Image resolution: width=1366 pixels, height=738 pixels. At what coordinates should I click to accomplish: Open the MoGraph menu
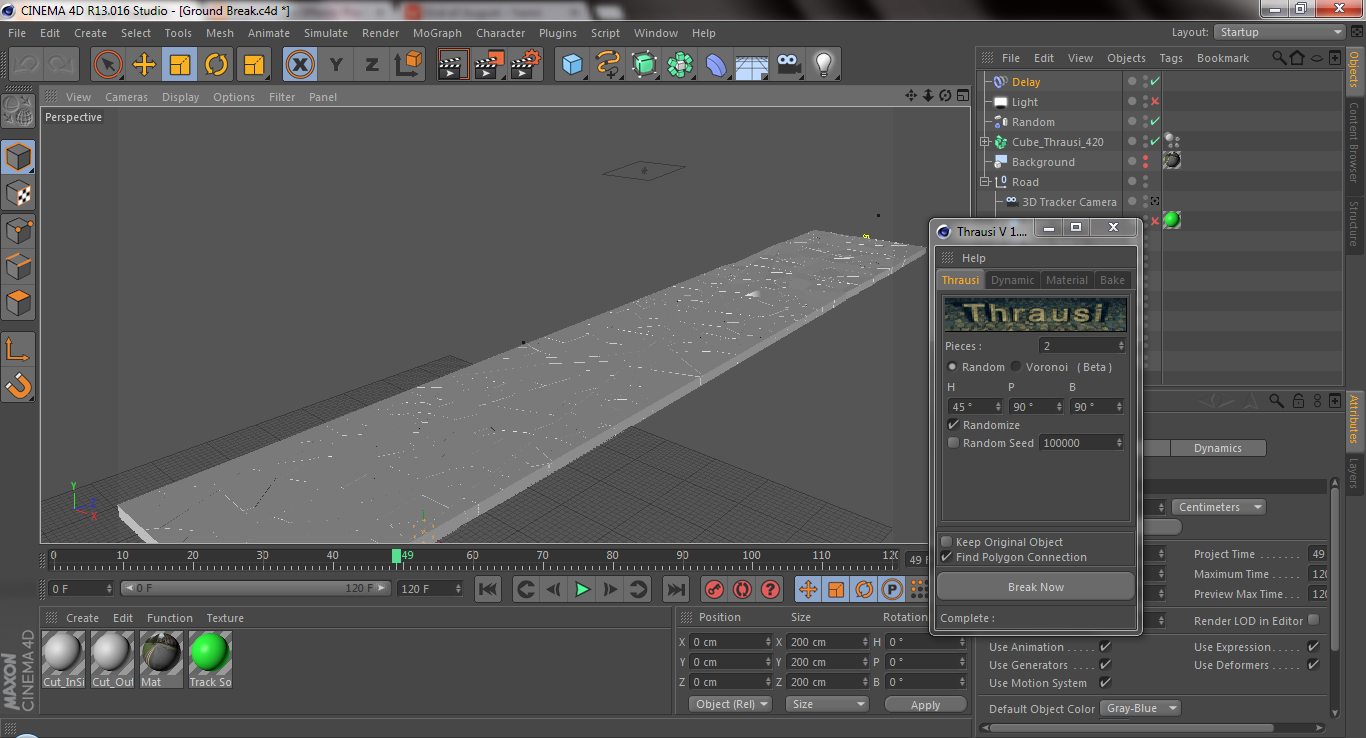tap(437, 33)
